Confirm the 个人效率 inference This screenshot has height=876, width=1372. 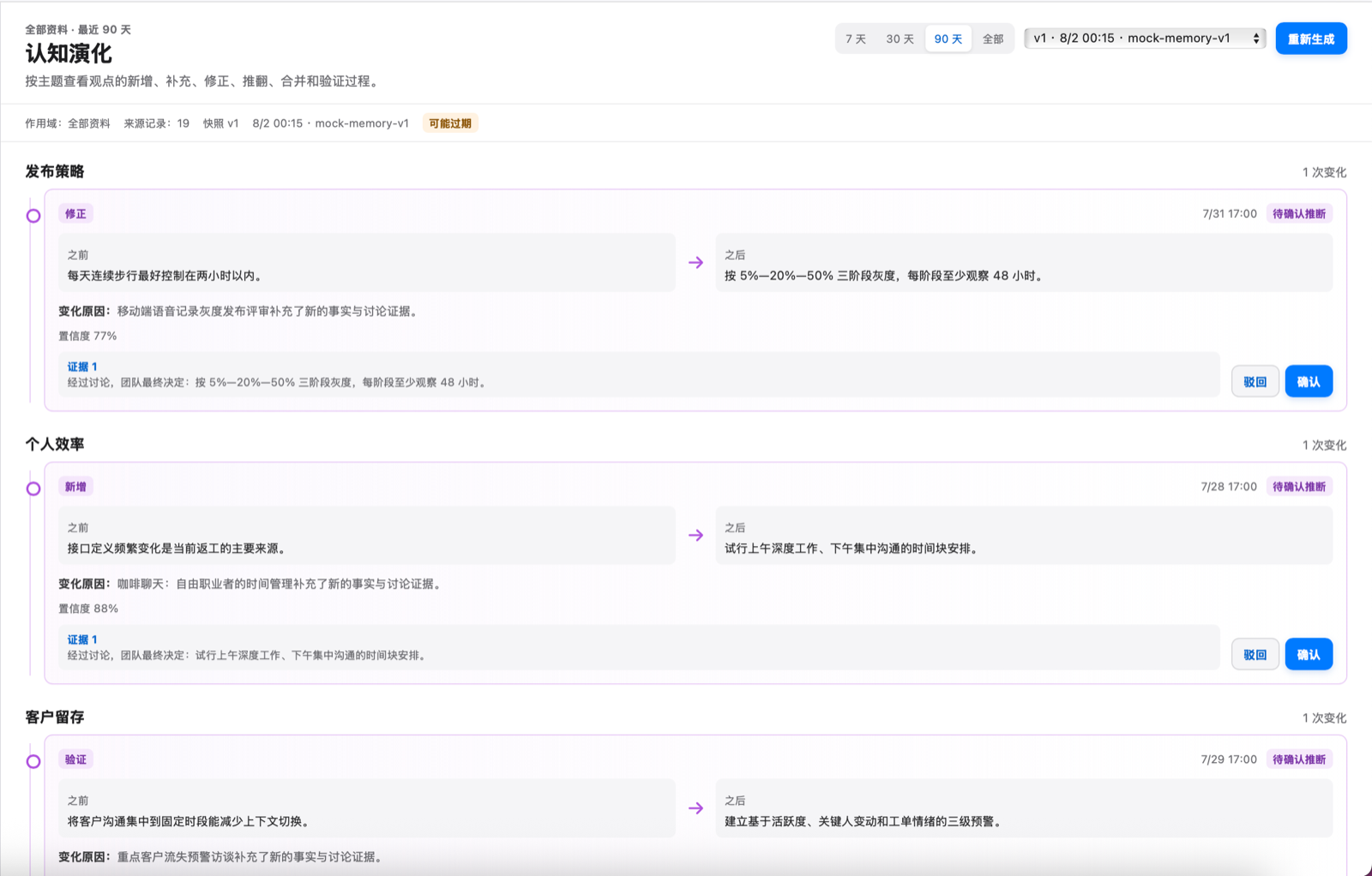(x=1309, y=655)
